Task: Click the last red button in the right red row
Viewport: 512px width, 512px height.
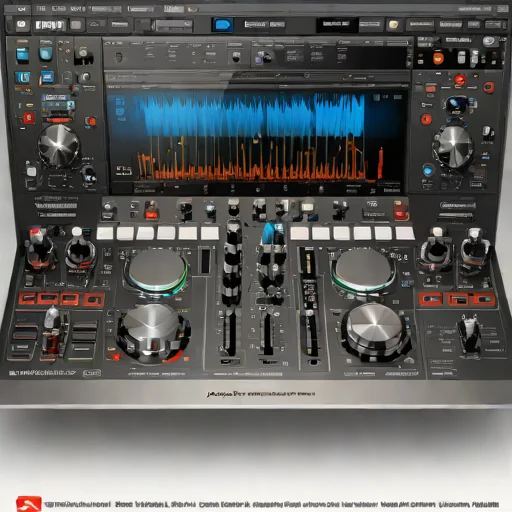Action: coord(483,299)
